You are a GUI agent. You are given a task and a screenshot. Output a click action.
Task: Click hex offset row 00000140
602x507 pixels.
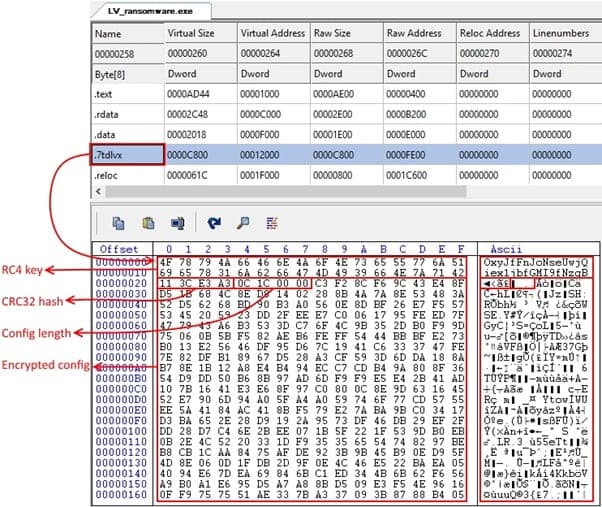(x=121, y=473)
